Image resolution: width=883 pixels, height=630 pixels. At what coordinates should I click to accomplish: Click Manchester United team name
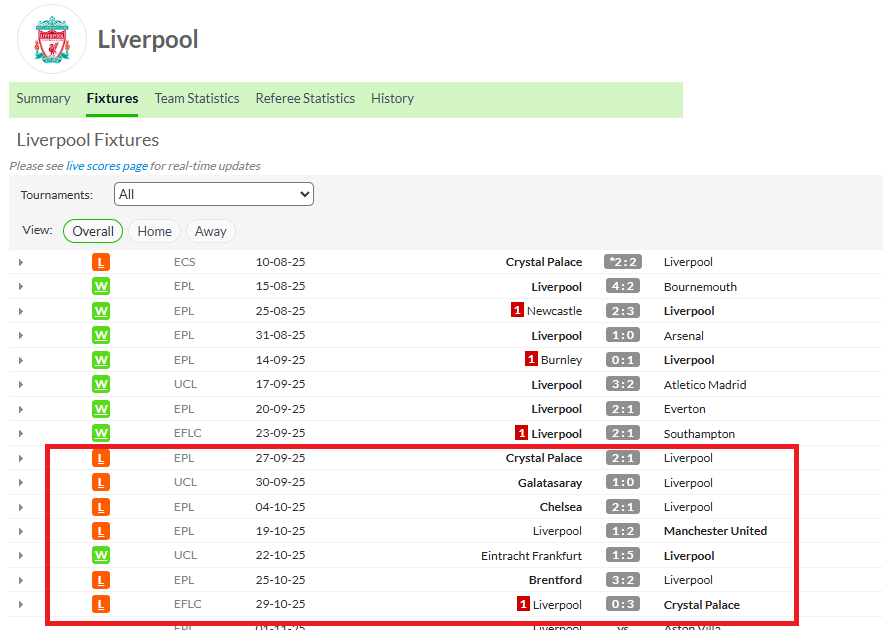(715, 531)
